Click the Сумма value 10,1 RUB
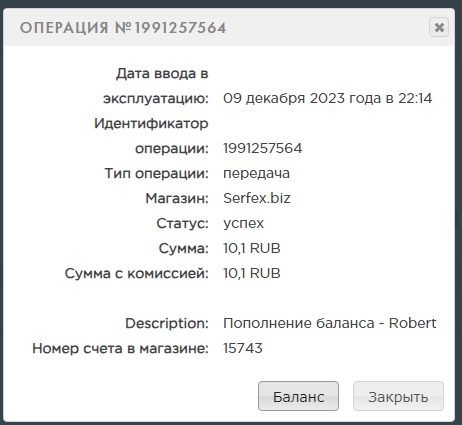Image resolution: width=462 pixels, height=425 pixels. click(x=252, y=248)
